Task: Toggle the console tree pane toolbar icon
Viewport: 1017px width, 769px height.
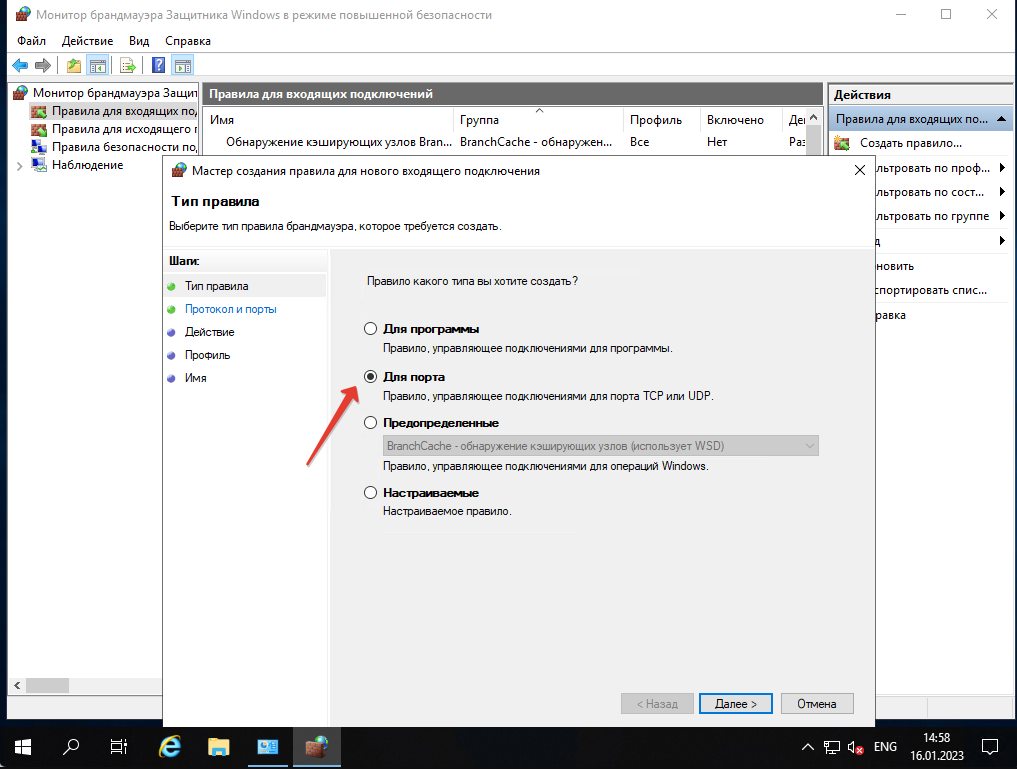Action: click(x=98, y=65)
